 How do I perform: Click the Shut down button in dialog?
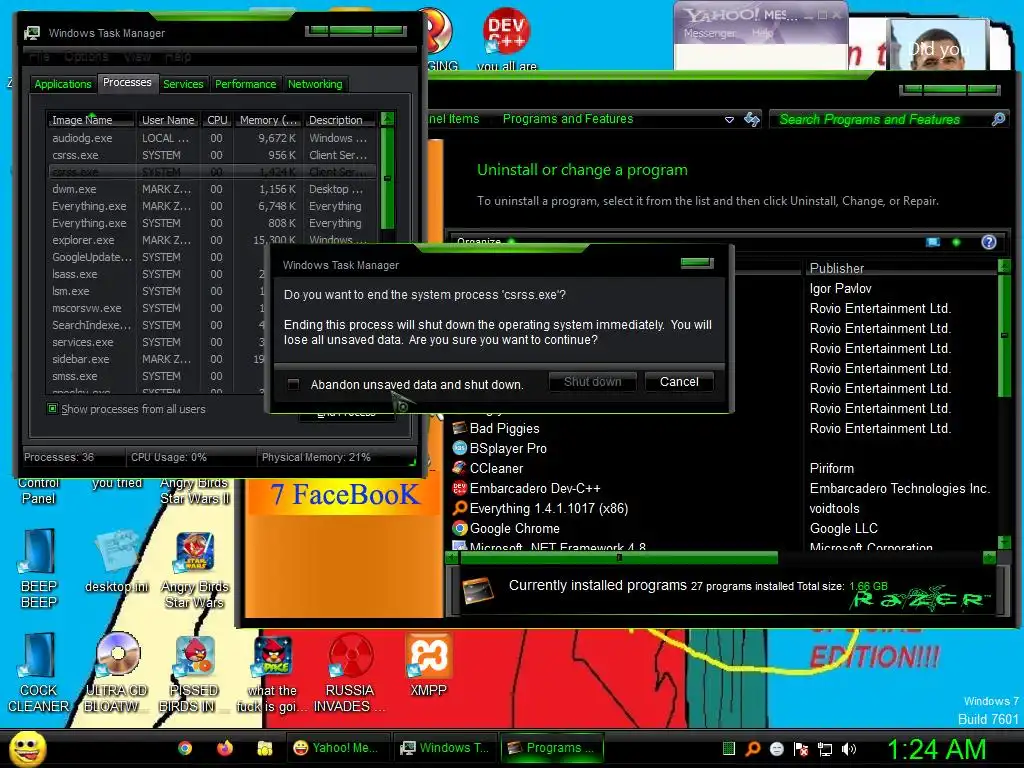click(x=592, y=381)
